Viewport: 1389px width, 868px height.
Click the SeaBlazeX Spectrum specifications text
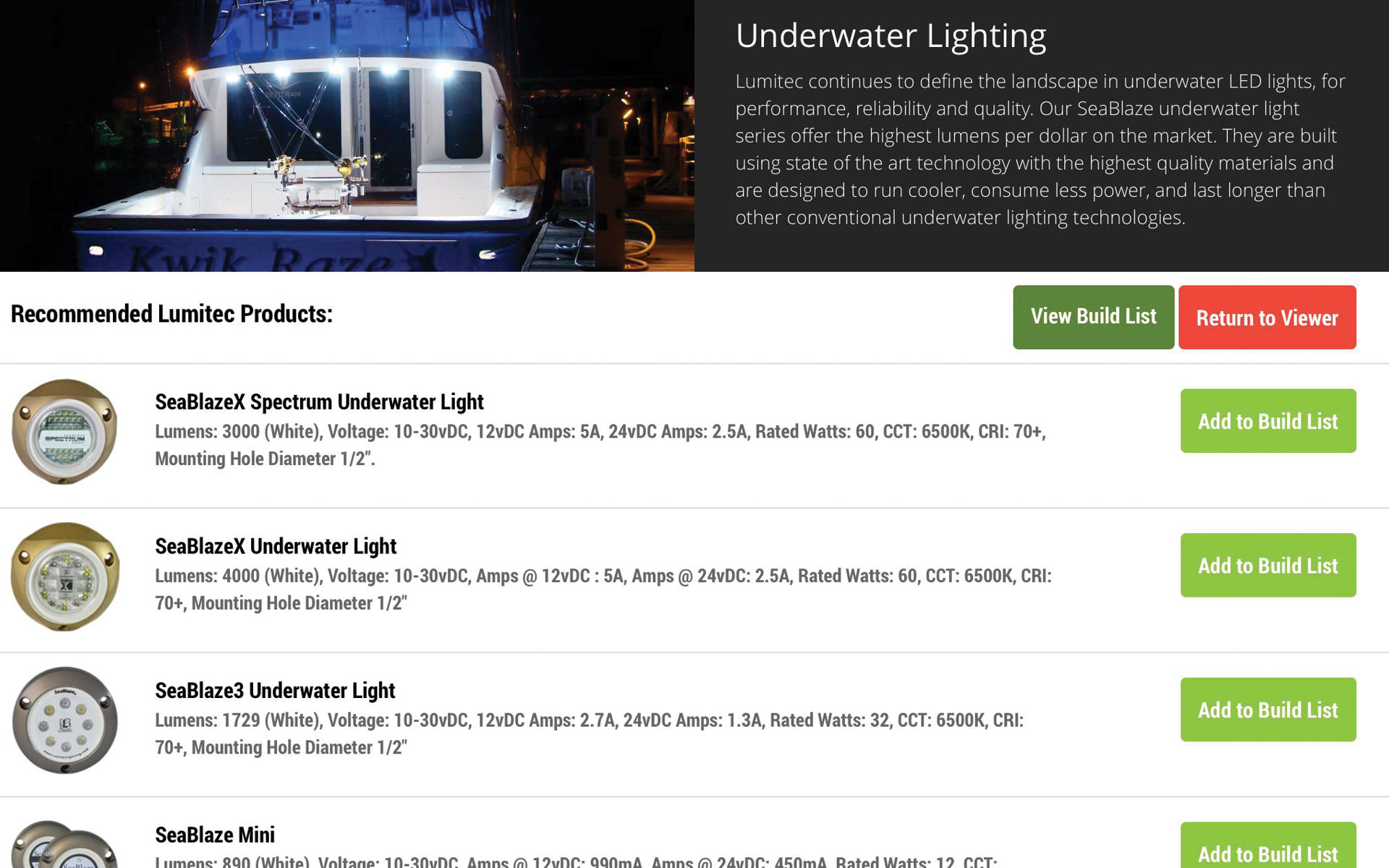(600, 445)
